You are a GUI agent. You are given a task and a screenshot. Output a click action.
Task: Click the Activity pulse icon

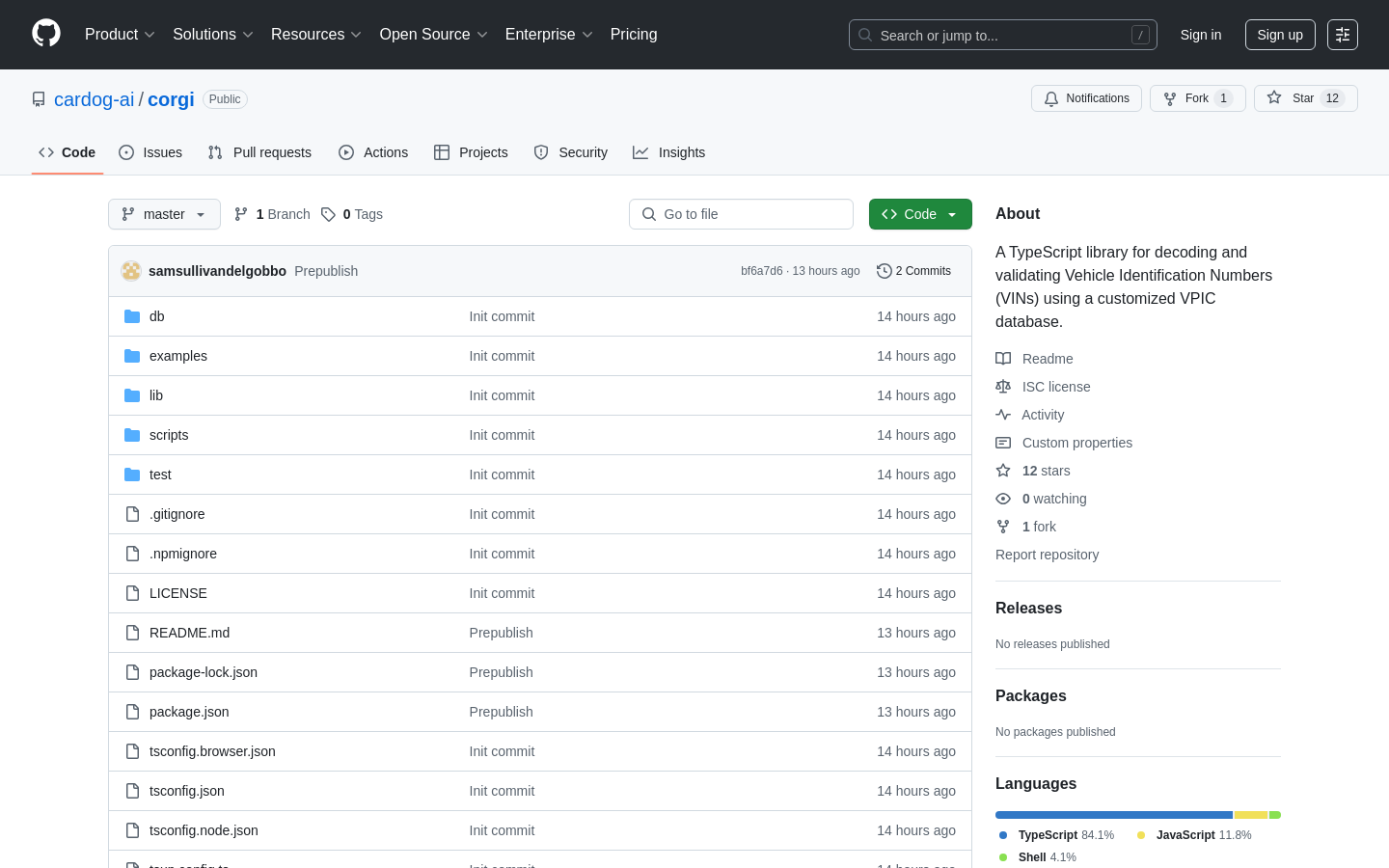[x=1003, y=415]
